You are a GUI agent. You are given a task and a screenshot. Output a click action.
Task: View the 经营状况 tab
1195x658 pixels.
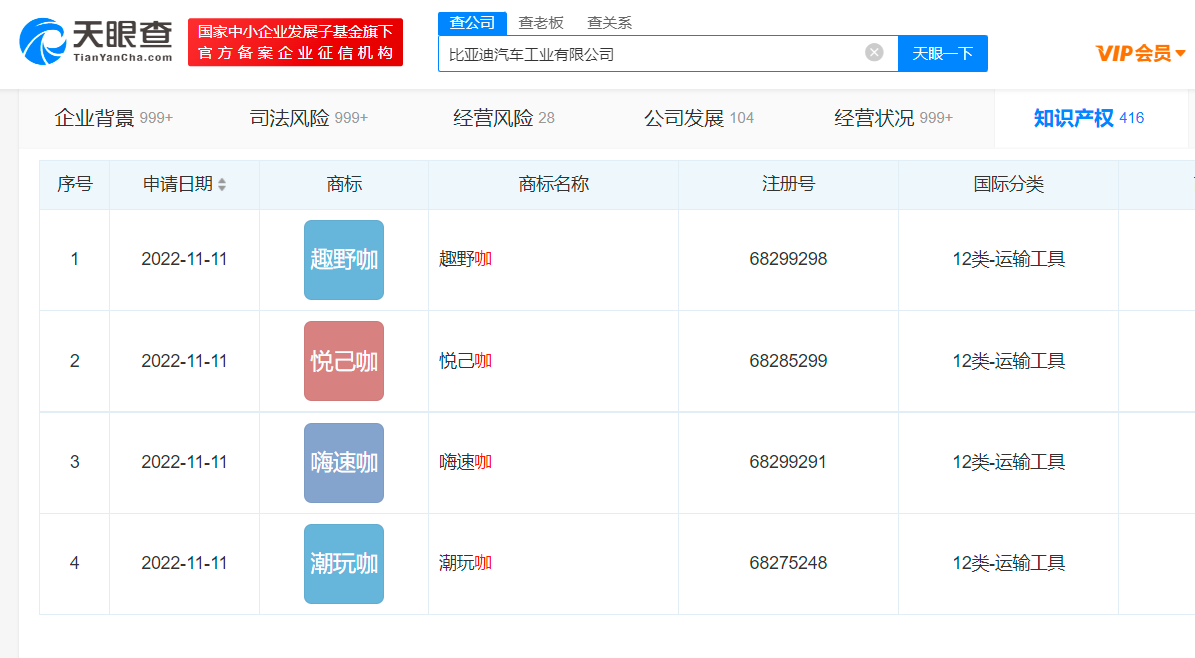pyautogui.click(x=893, y=118)
